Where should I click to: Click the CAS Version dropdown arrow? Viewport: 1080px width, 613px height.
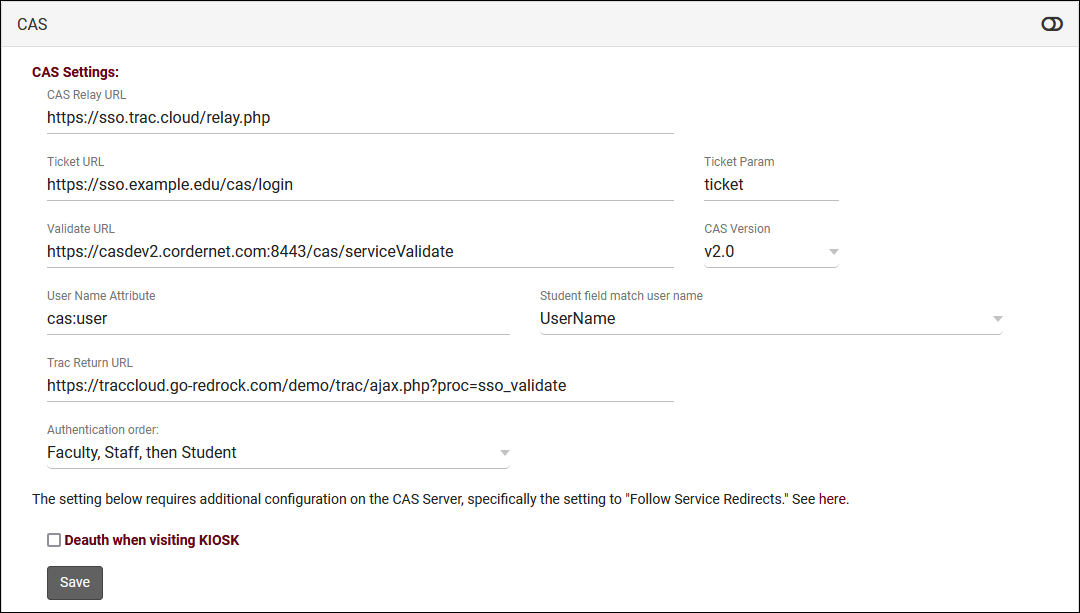tap(833, 252)
